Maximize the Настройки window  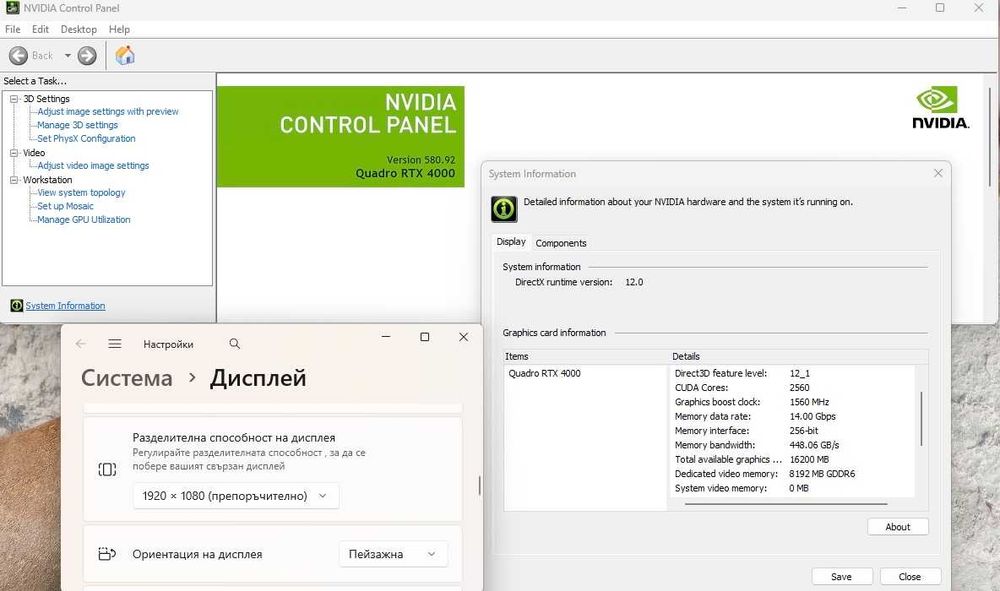425,337
